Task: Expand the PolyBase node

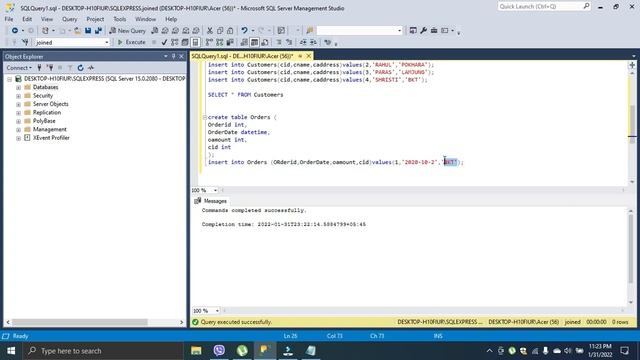Action: [18, 121]
